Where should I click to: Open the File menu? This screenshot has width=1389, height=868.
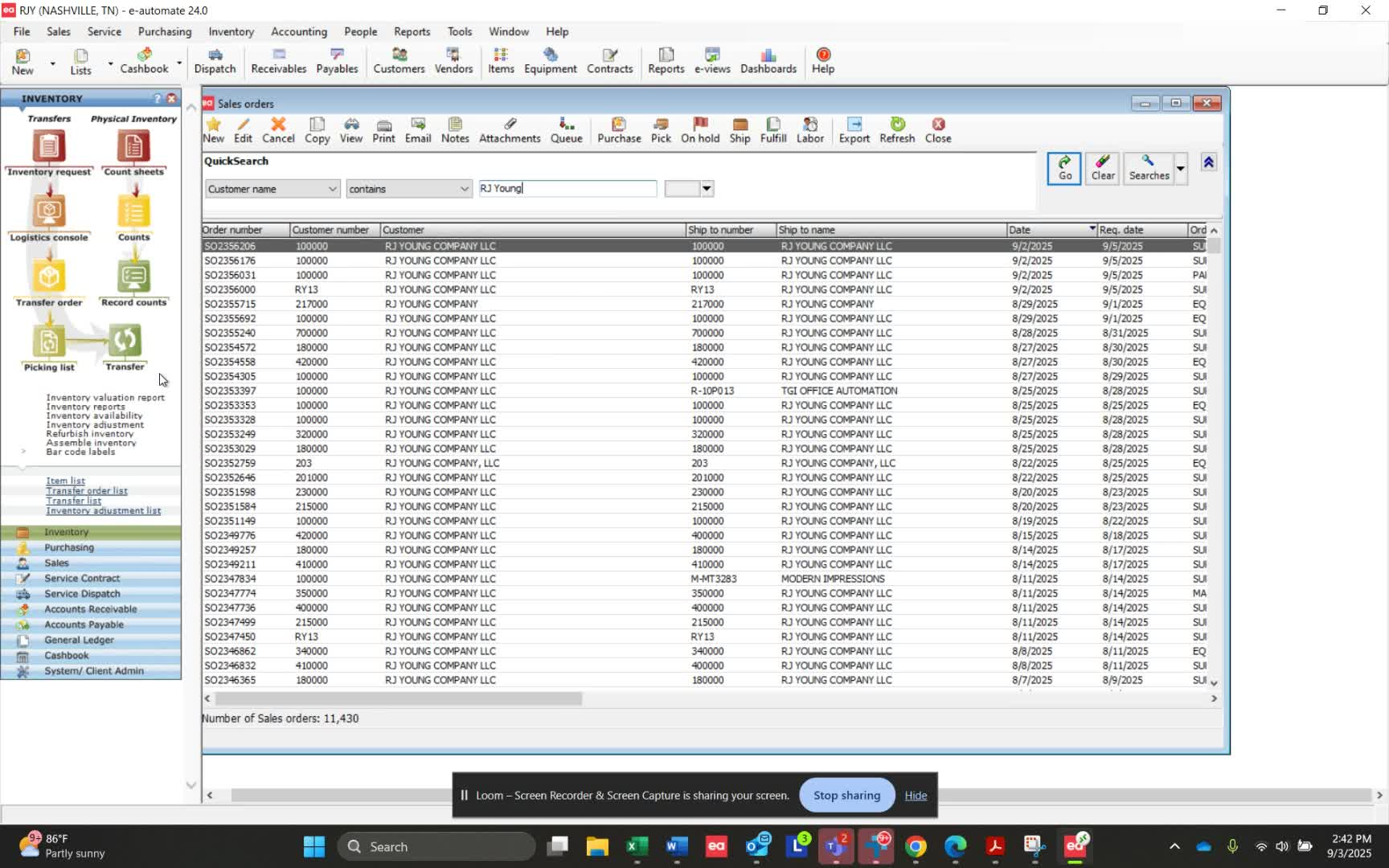(x=22, y=31)
